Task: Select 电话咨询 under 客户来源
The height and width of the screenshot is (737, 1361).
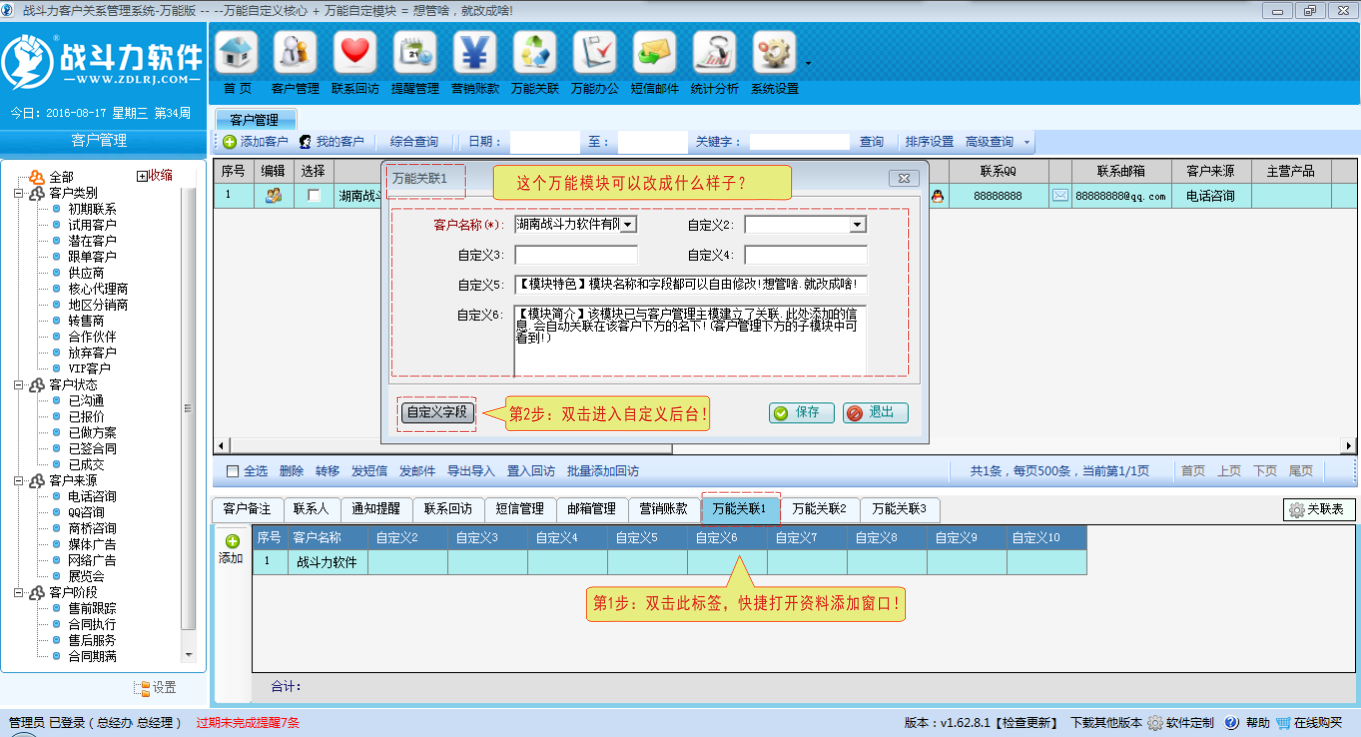Action: coord(92,497)
